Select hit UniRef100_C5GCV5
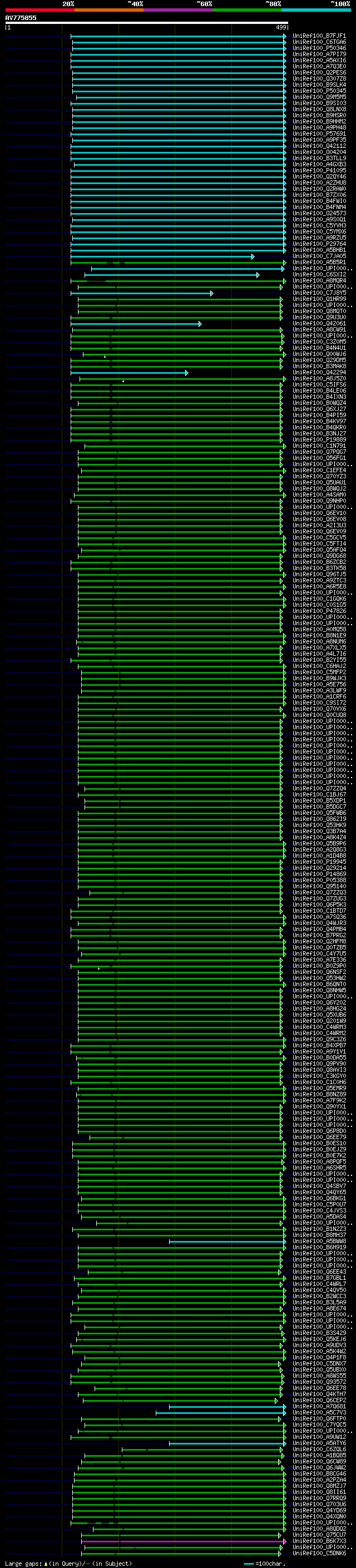Viewport: 356px width, 1568px height. click(x=319, y=537)
